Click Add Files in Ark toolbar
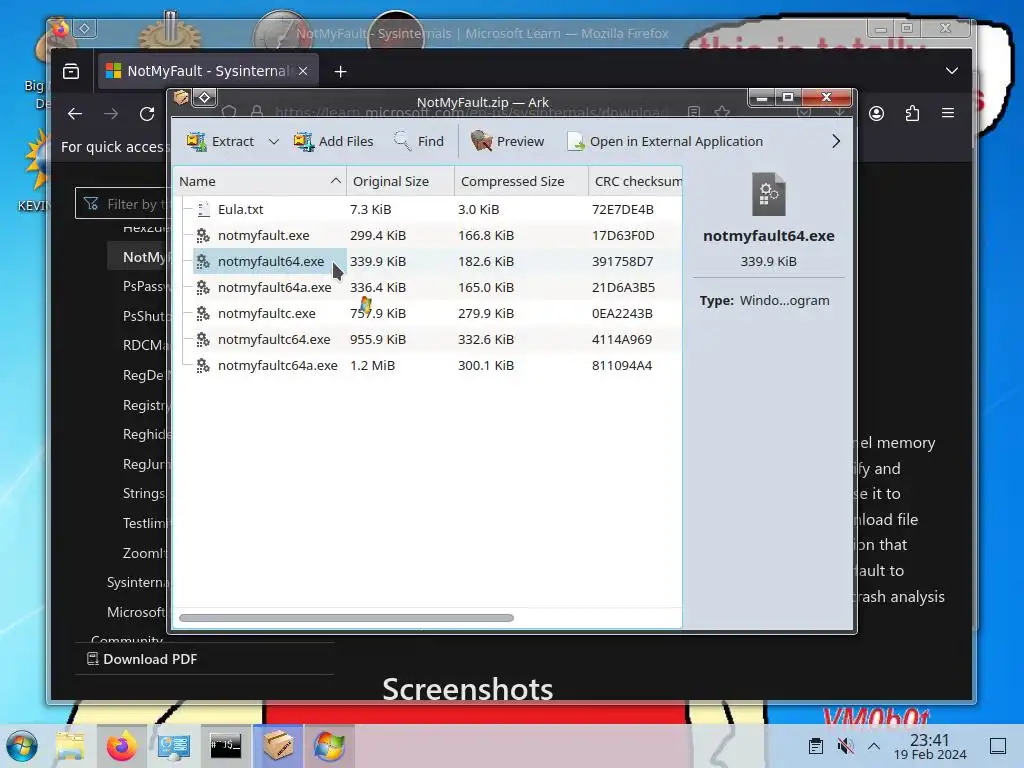Image resolution: width=1024 pixels, height=768 pixels. point(333,141)
